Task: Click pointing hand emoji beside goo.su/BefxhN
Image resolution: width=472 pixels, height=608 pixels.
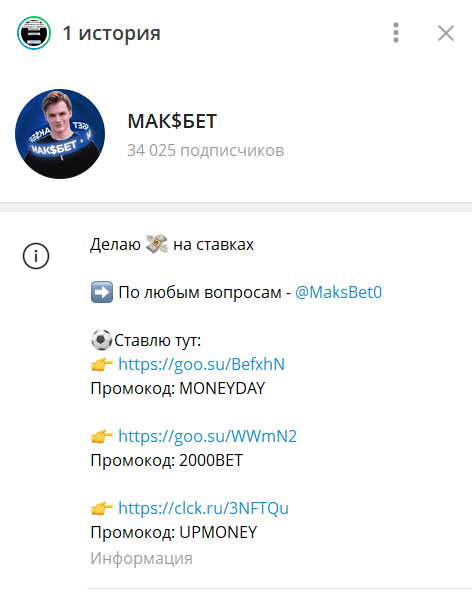Action: coord(102,364)
